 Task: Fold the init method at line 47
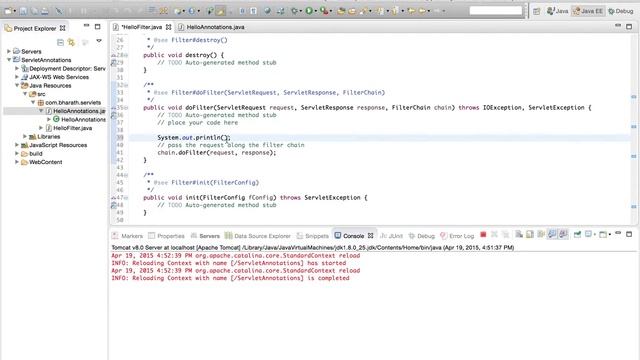(x=126, y=198)
